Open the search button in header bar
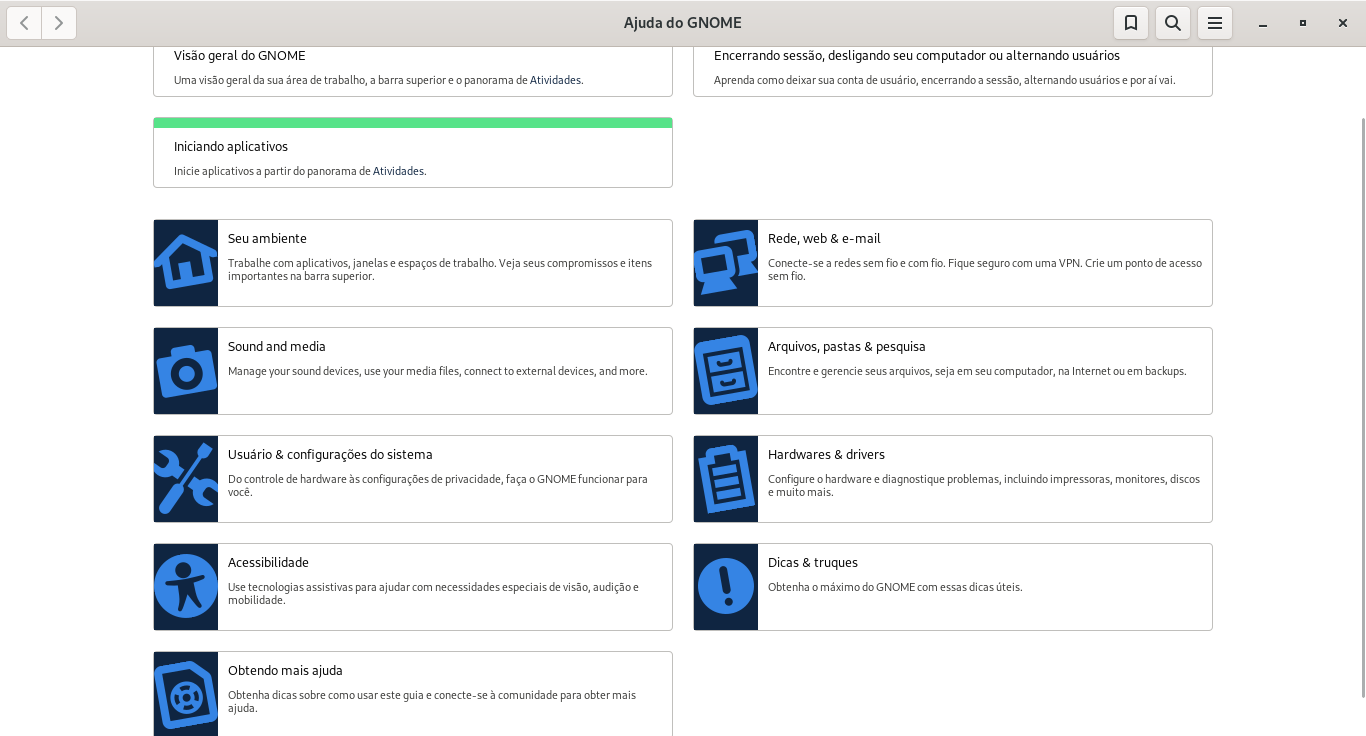This screenshot has height=736, width=1366. point(1173,23)
